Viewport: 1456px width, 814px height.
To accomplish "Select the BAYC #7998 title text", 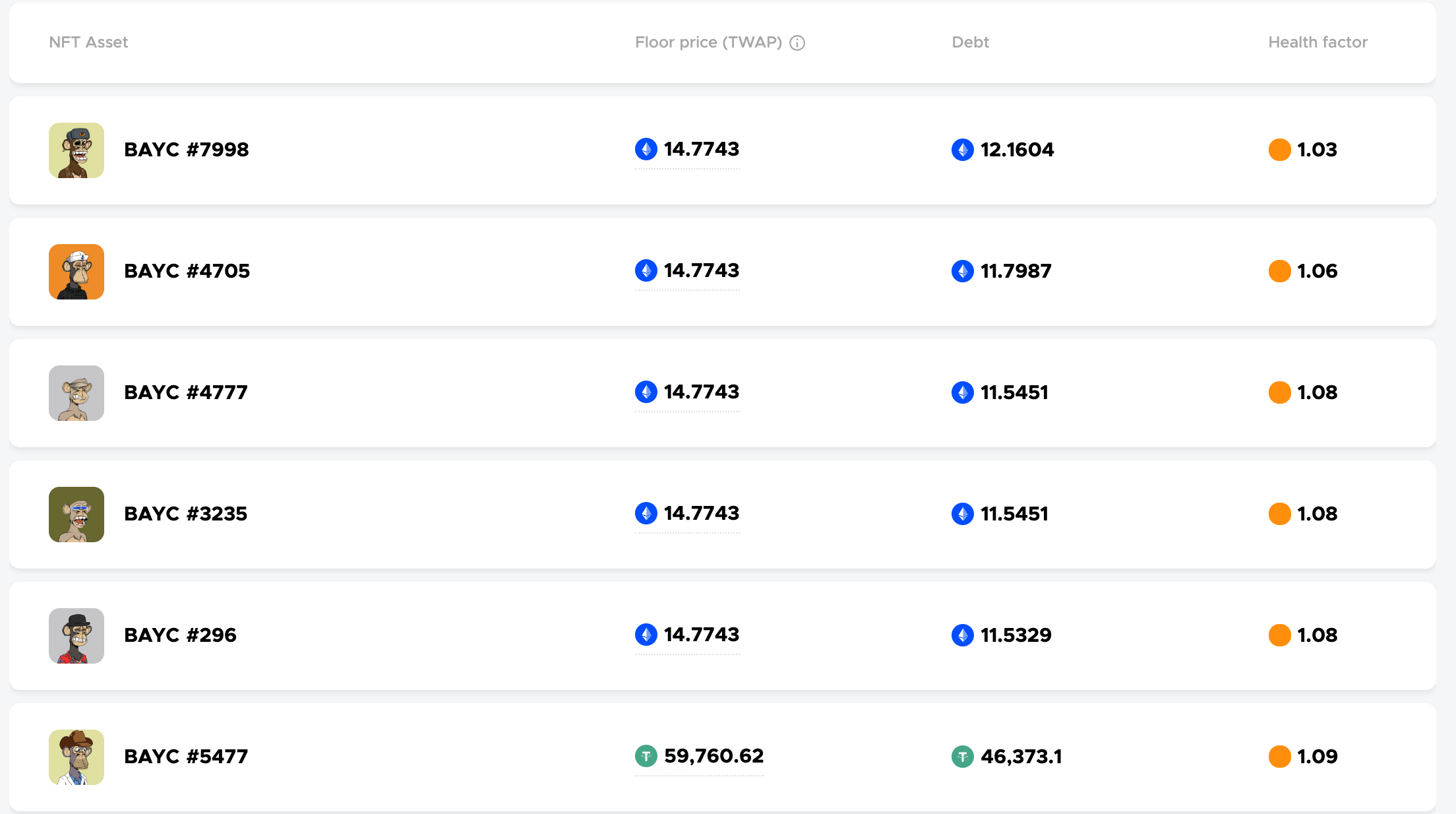I will [187, 150].
